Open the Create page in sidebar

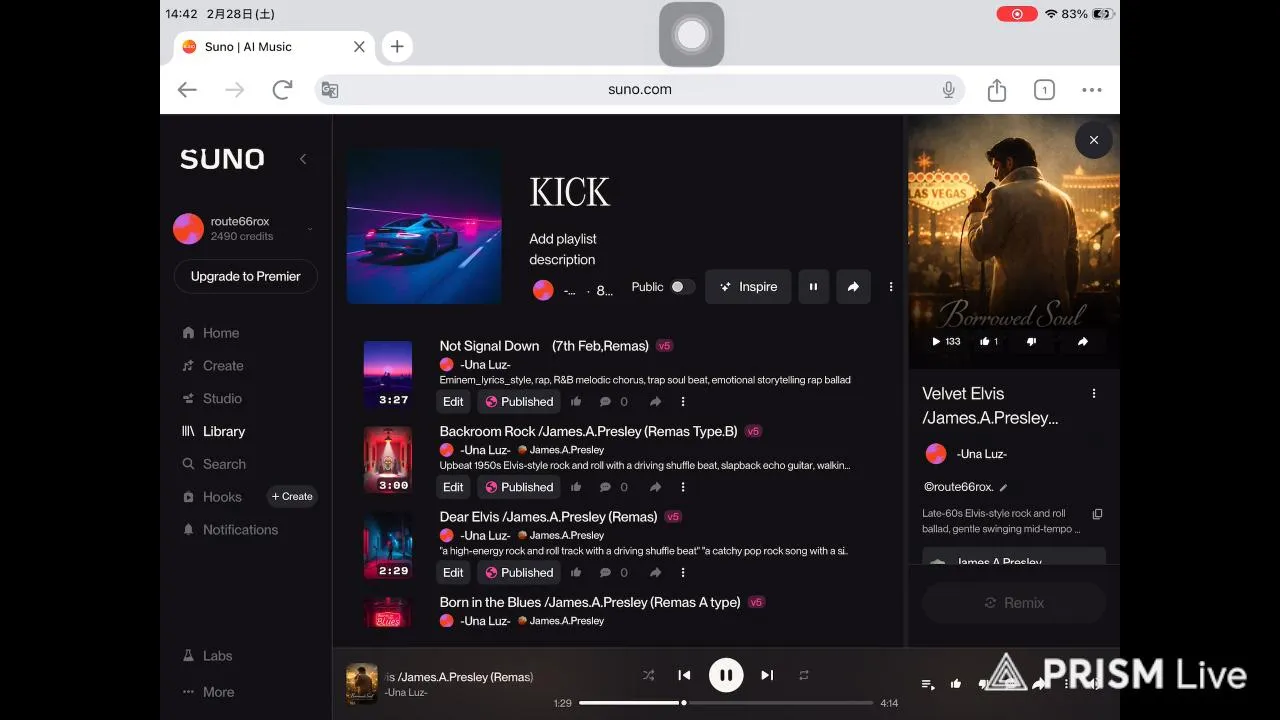pos(213,366)
